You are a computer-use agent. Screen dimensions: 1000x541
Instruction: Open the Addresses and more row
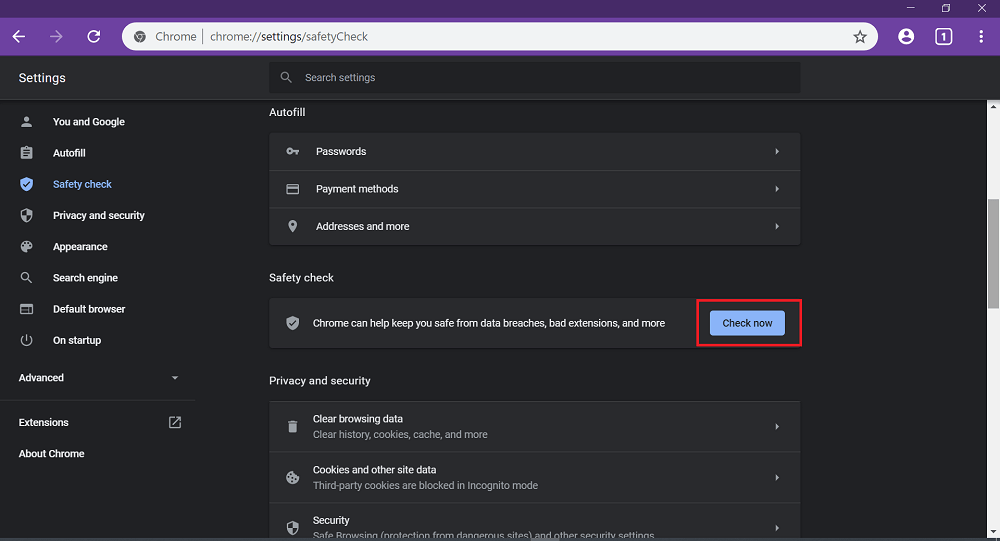(534, 226)
